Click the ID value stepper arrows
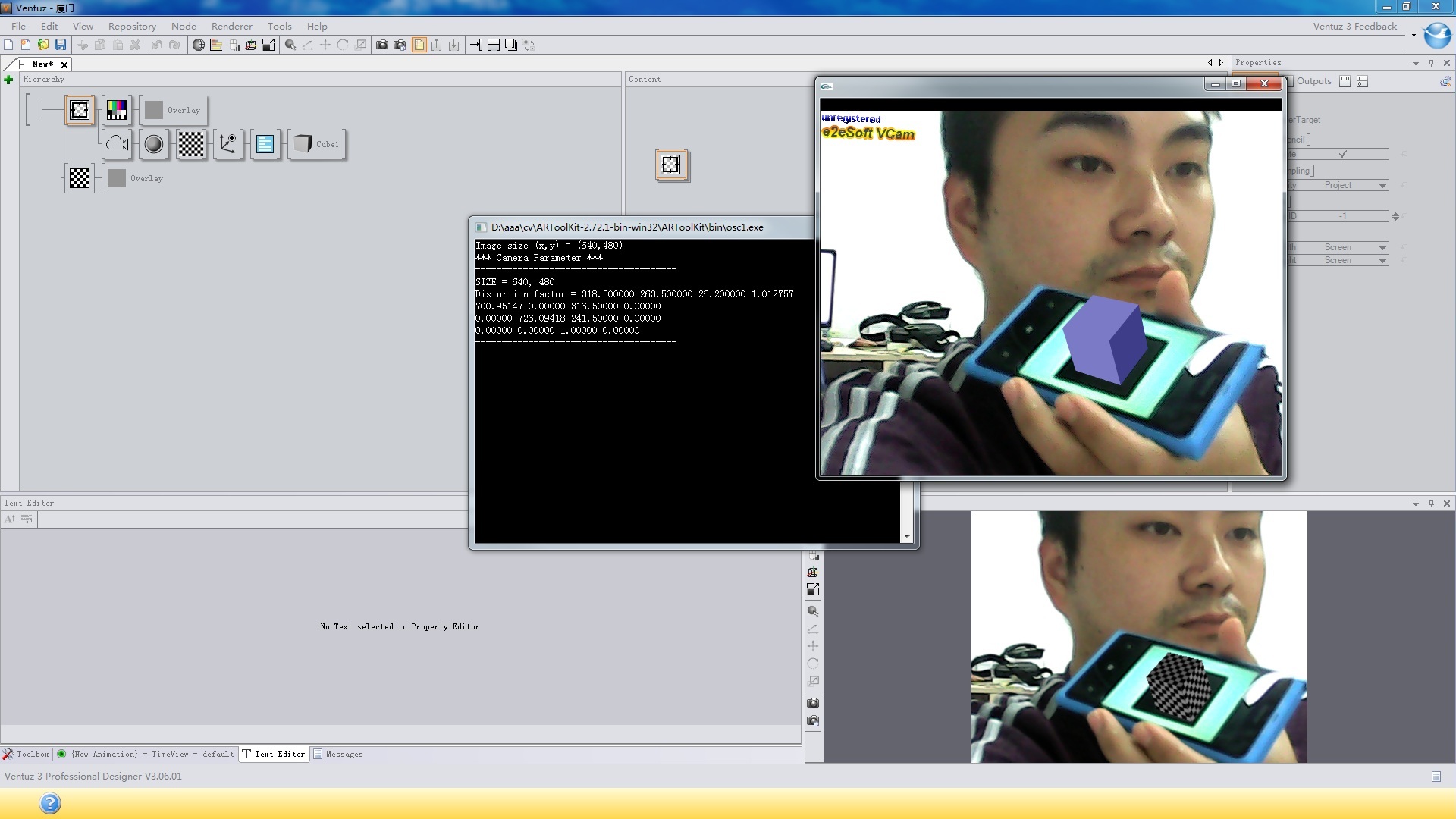The image size is (1456, 819). click(1395, 216)
